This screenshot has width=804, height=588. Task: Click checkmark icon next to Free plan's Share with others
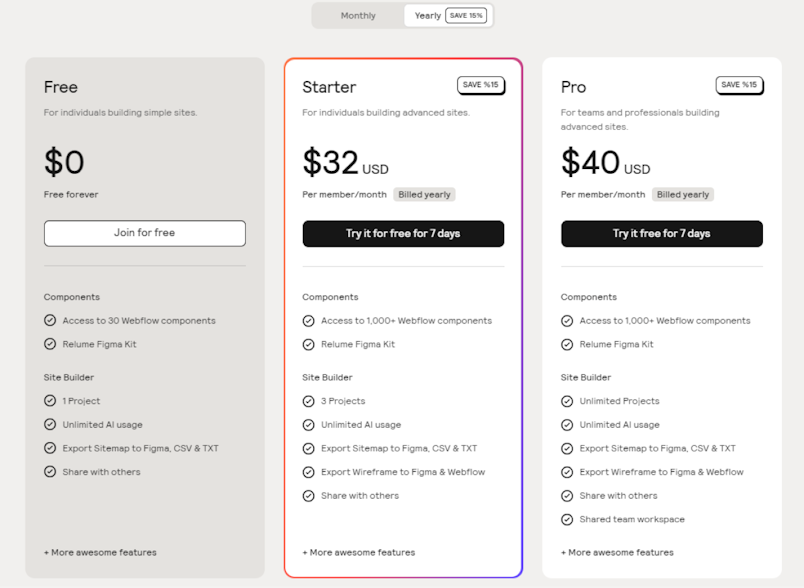coord(50,472)
